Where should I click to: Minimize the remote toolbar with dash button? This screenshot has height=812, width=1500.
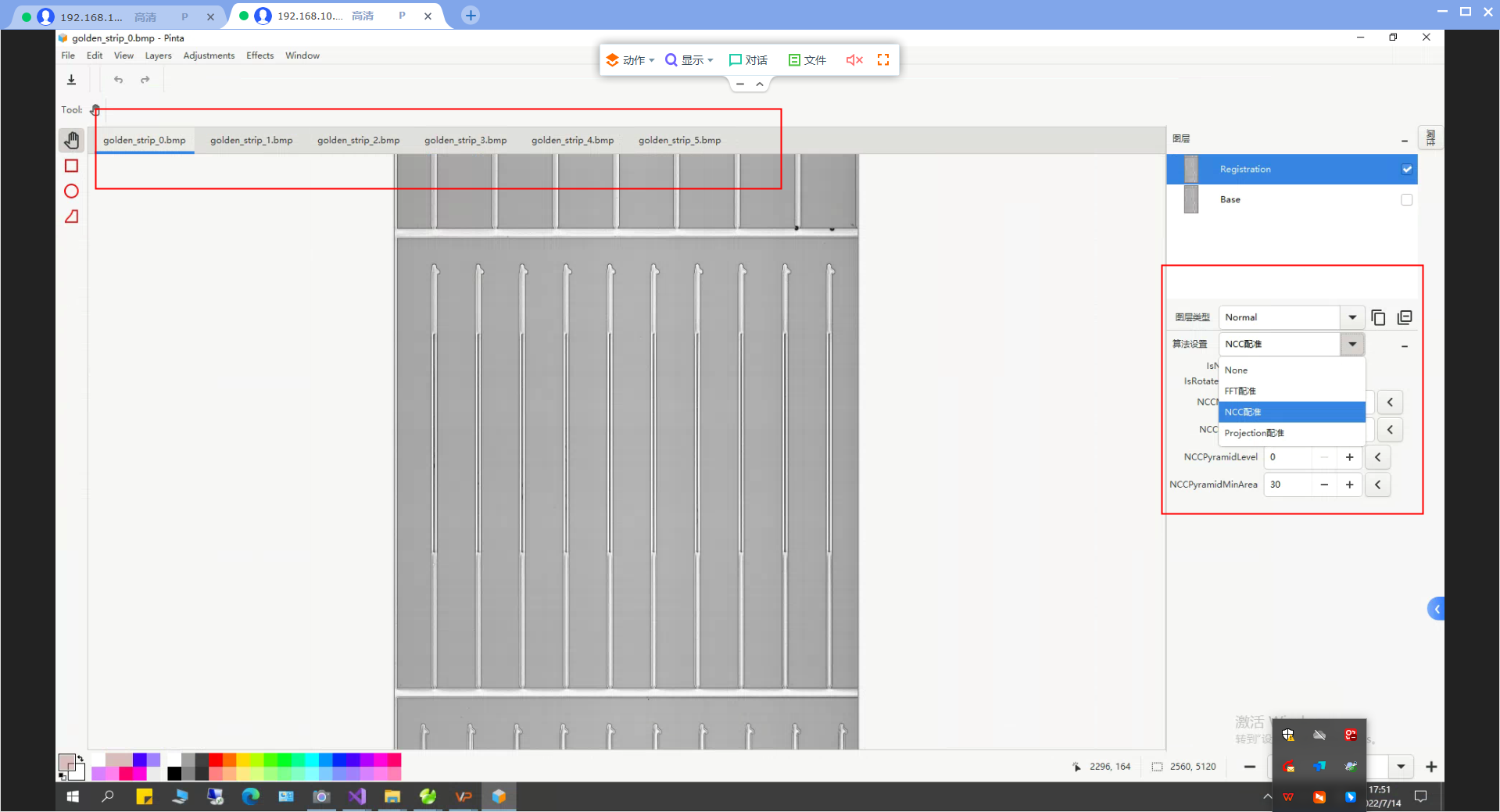click(739, 84)
